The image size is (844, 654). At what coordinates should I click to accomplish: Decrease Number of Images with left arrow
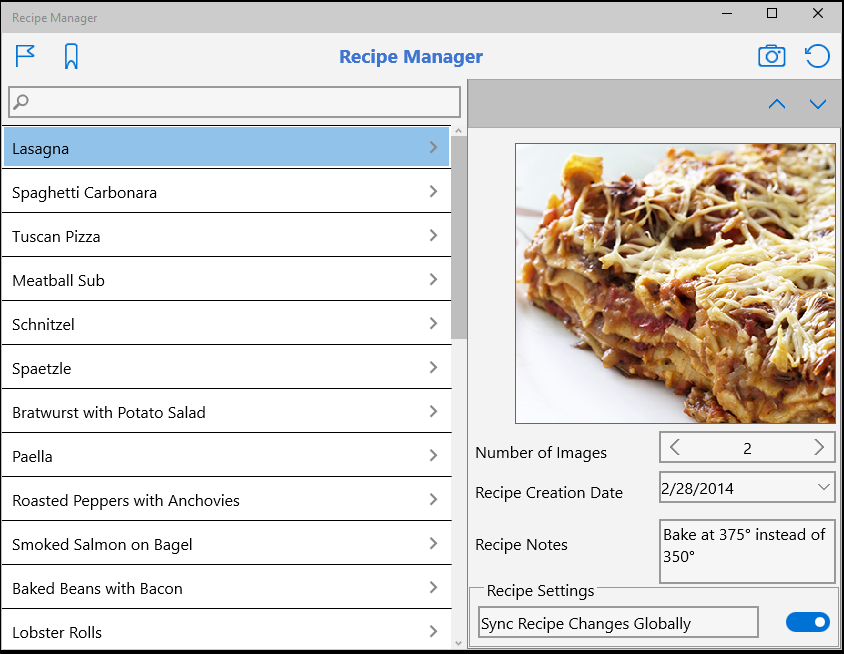click(x=674, y=447)
